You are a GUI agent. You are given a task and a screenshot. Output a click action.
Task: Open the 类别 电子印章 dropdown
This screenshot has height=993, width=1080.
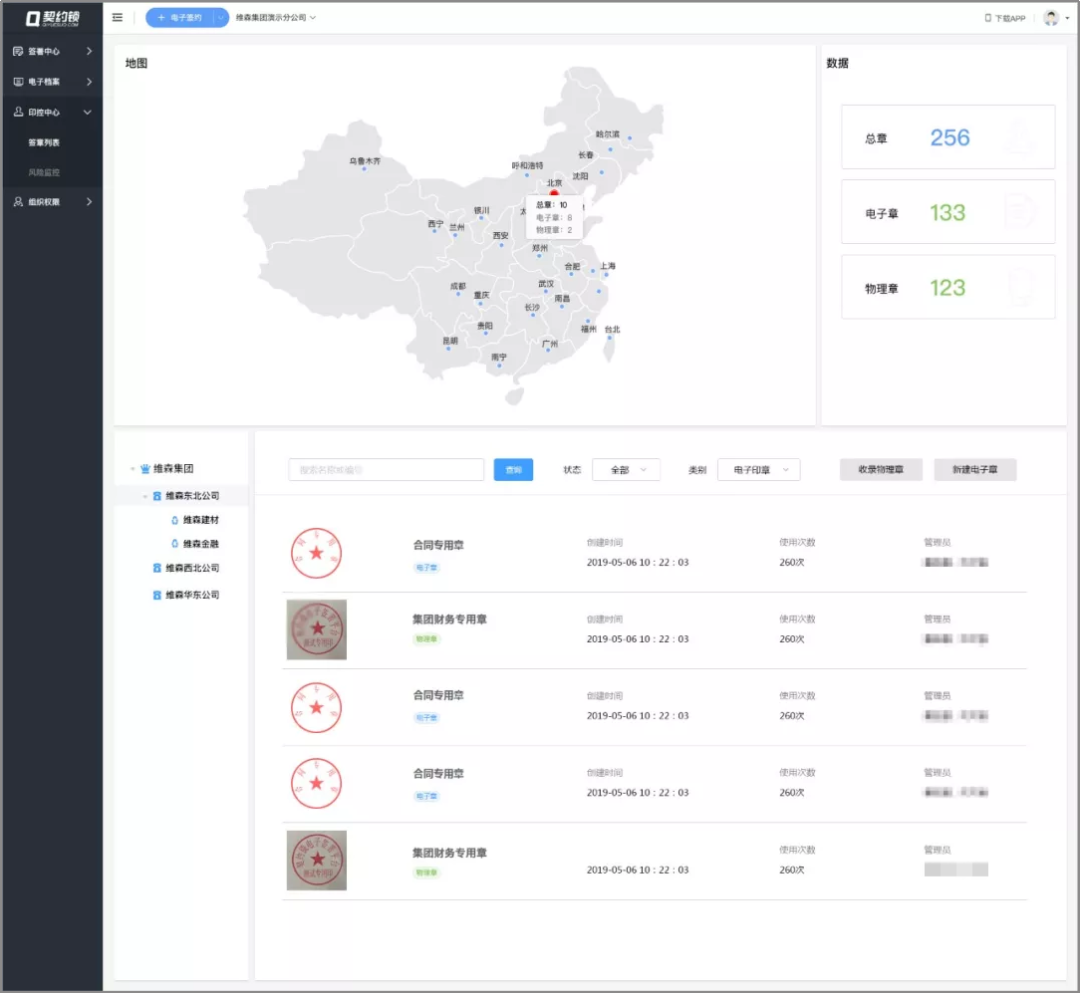758,470
